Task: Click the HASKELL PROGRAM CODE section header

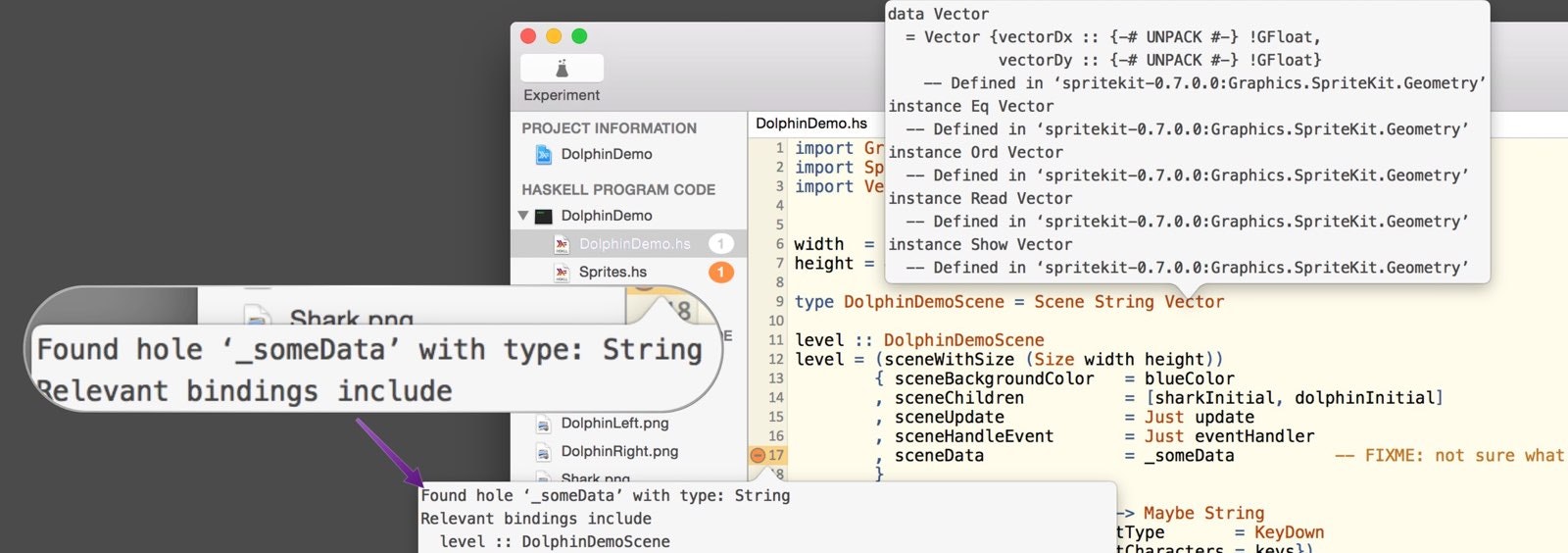Action: (618, 189)
